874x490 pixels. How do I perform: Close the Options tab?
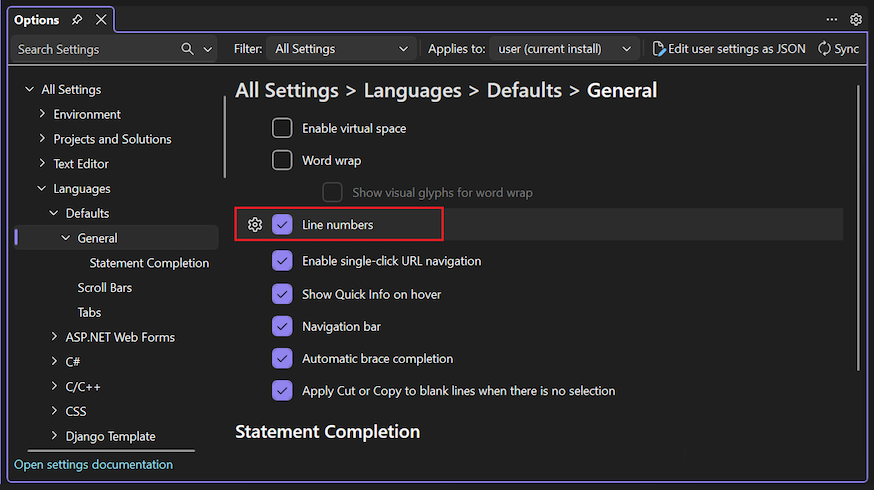101,20
